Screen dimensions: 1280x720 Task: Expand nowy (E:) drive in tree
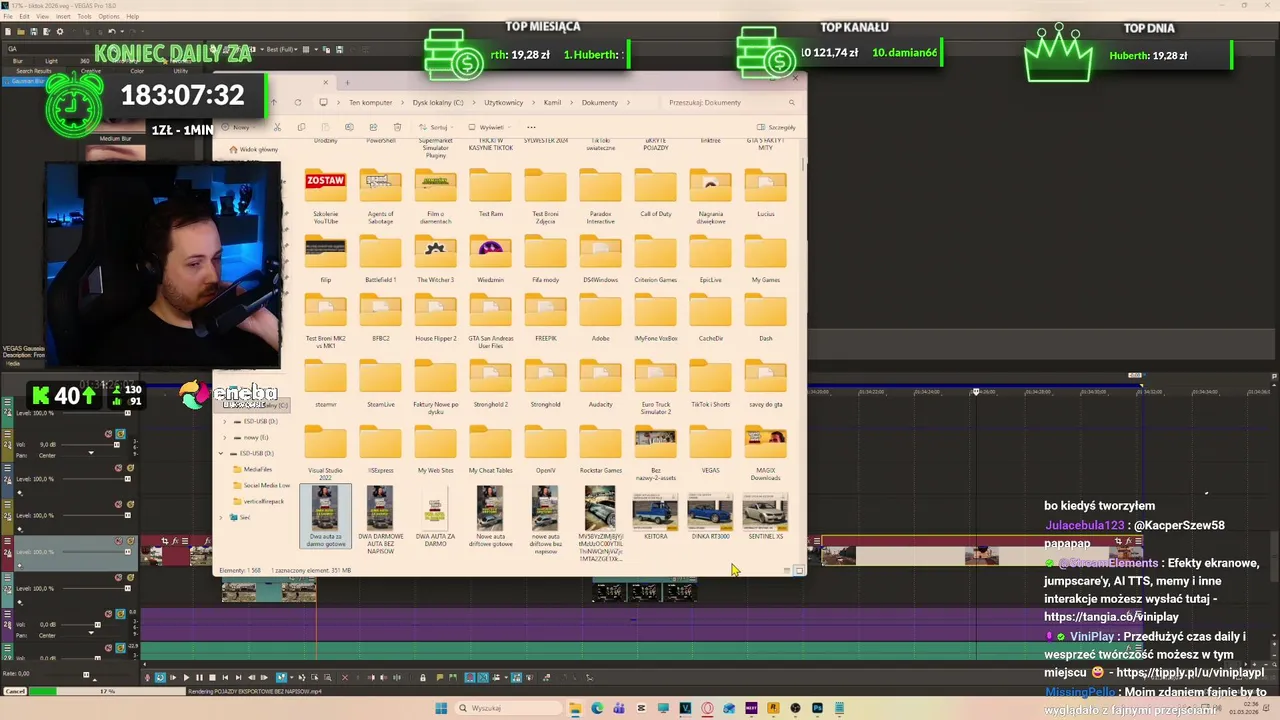tap(224, 437)
